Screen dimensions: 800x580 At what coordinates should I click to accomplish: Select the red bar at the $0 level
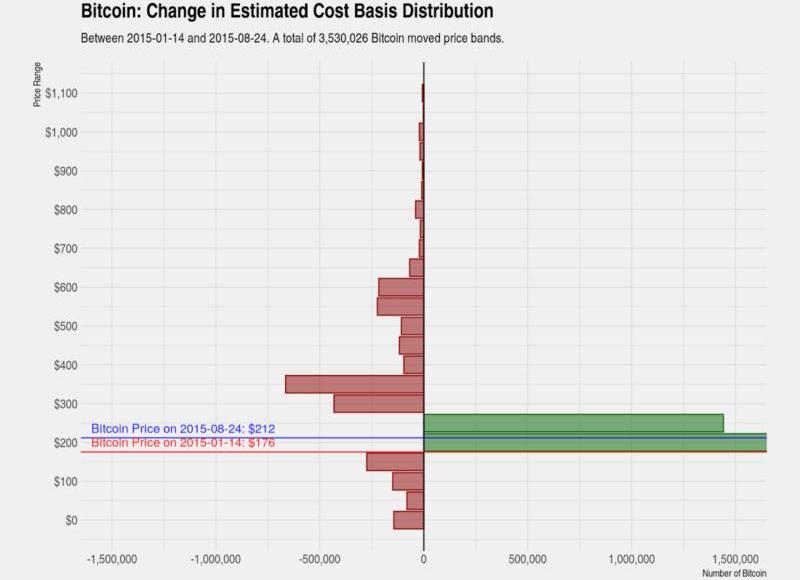coord(409,520)
